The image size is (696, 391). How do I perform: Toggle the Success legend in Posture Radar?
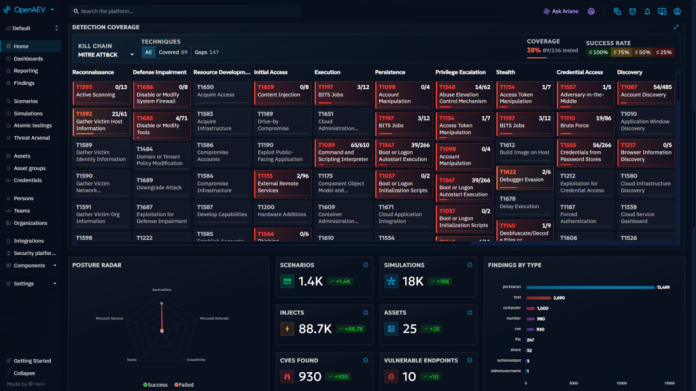(155, 385)
